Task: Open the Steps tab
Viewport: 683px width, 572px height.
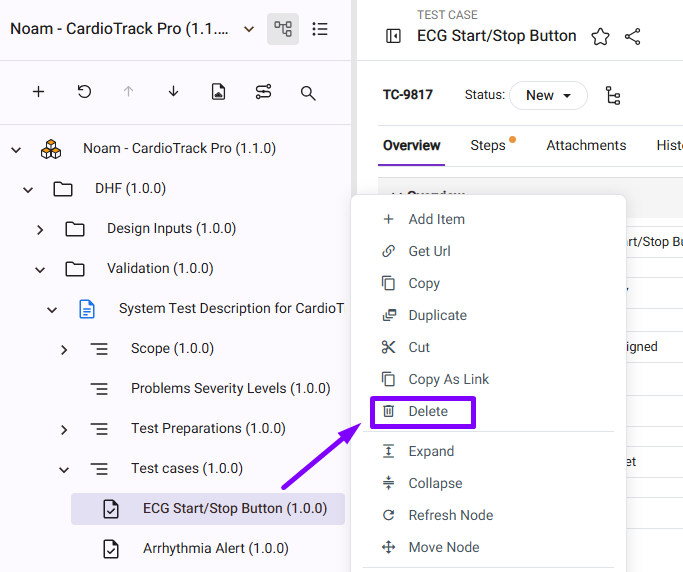Action: 488,145
